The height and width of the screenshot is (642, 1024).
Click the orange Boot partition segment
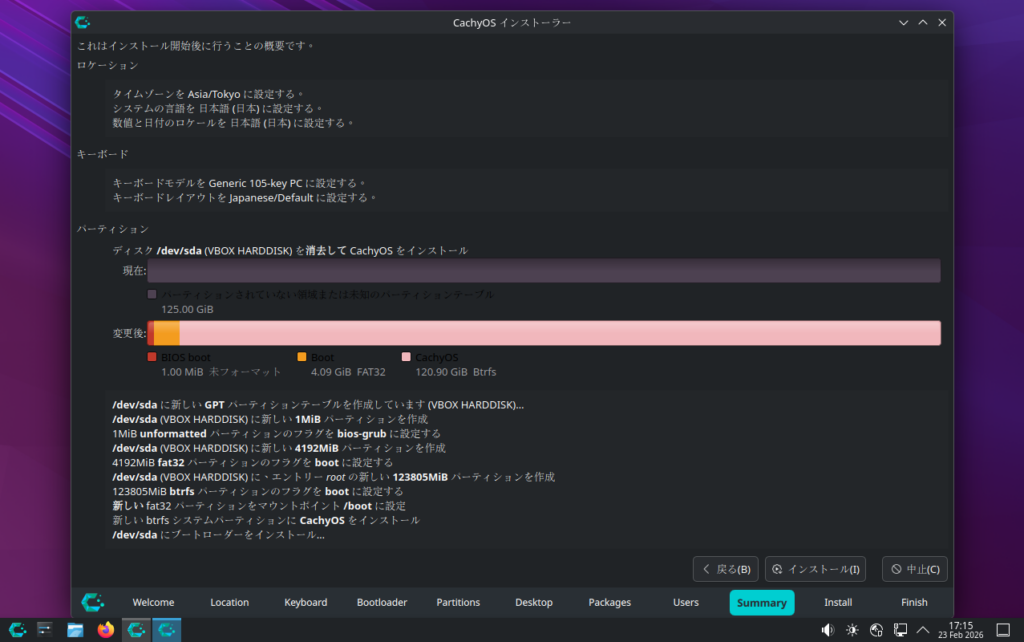pyautogui.click(x=166, y=333)
